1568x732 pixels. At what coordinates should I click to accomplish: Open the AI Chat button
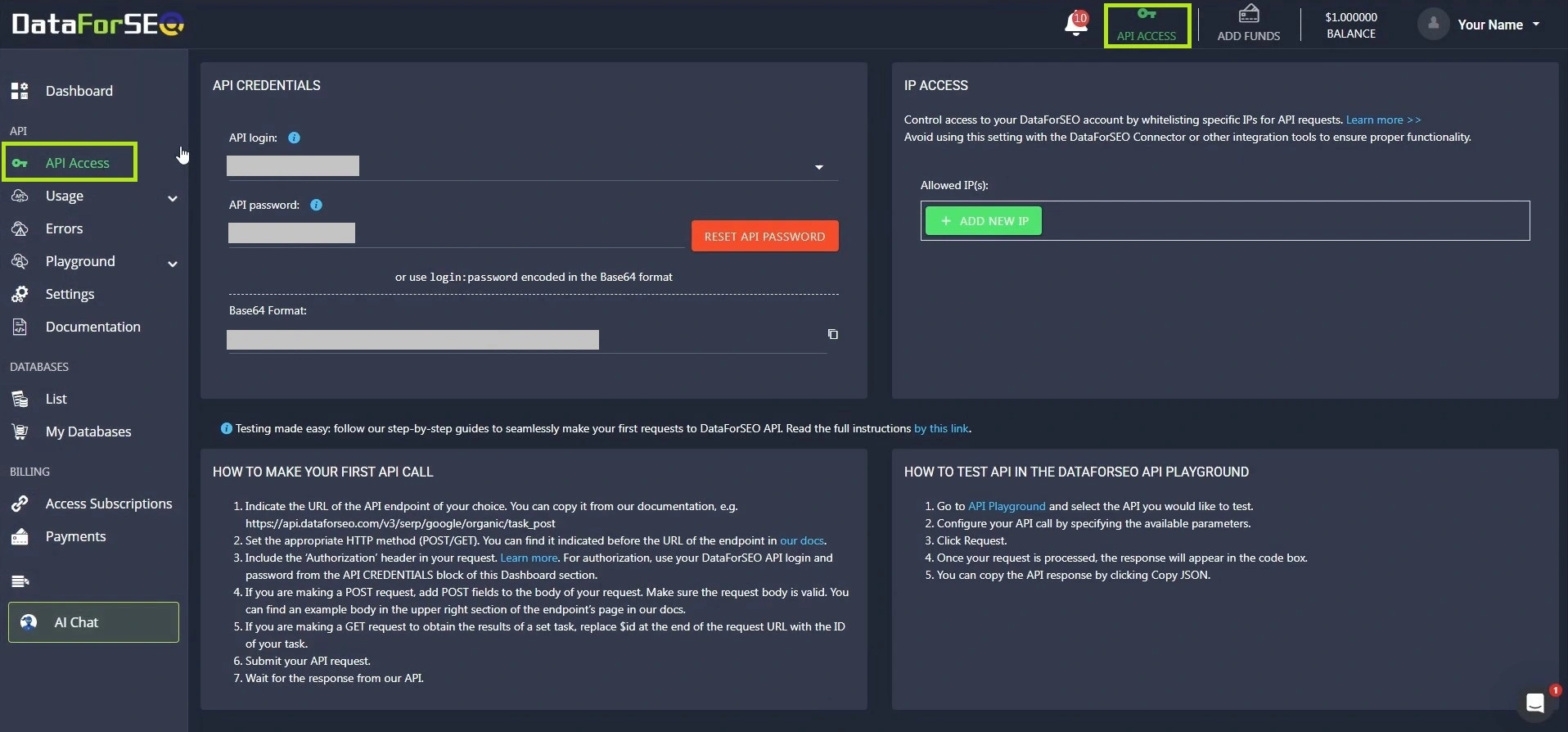click(x=93, y=622)
